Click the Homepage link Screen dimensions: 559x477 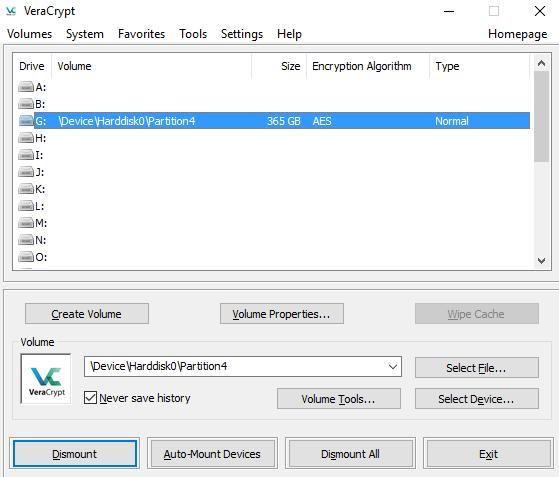[x=518, y=34]
